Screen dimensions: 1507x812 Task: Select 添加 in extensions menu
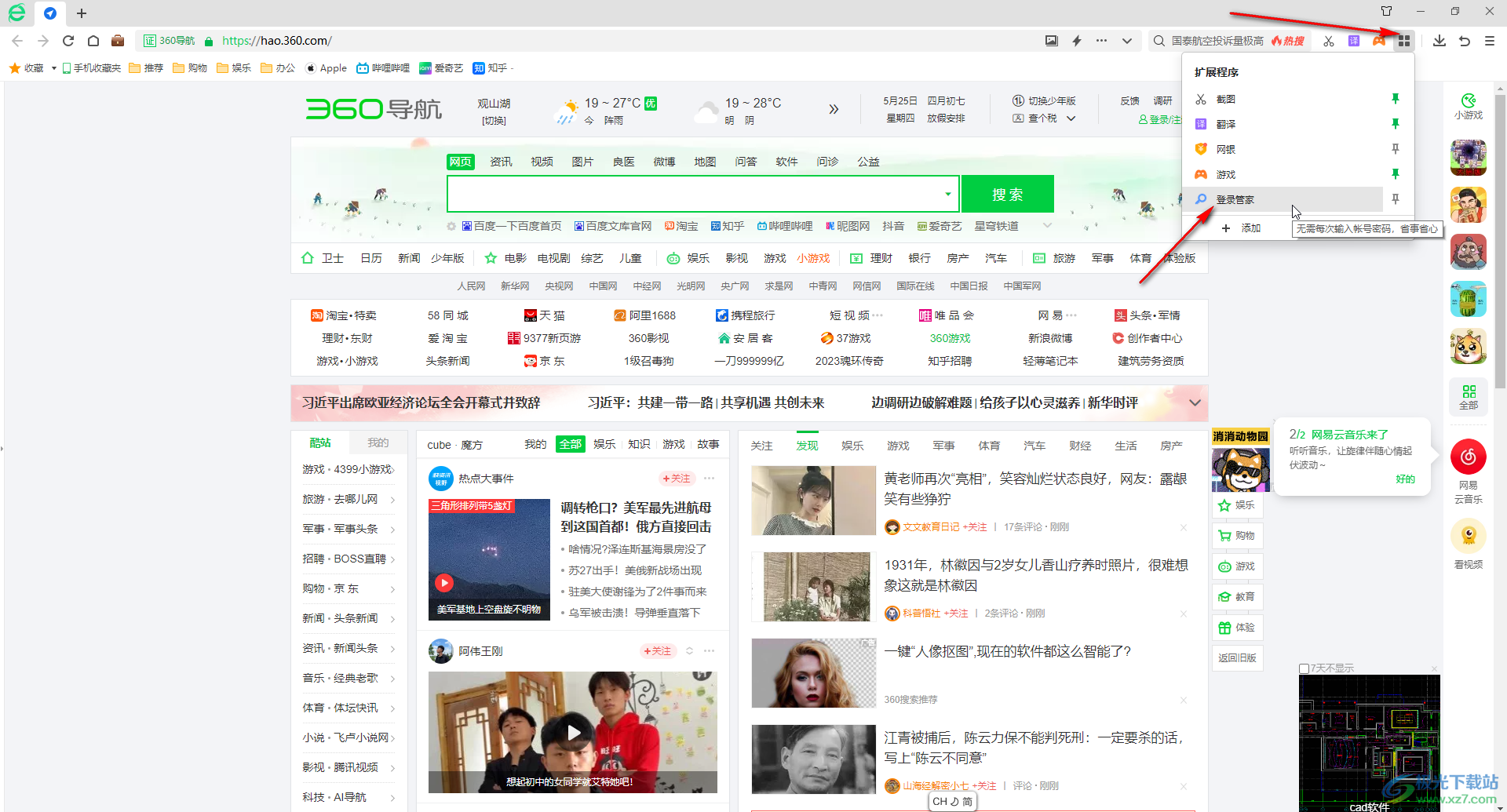coord(1240,228)
